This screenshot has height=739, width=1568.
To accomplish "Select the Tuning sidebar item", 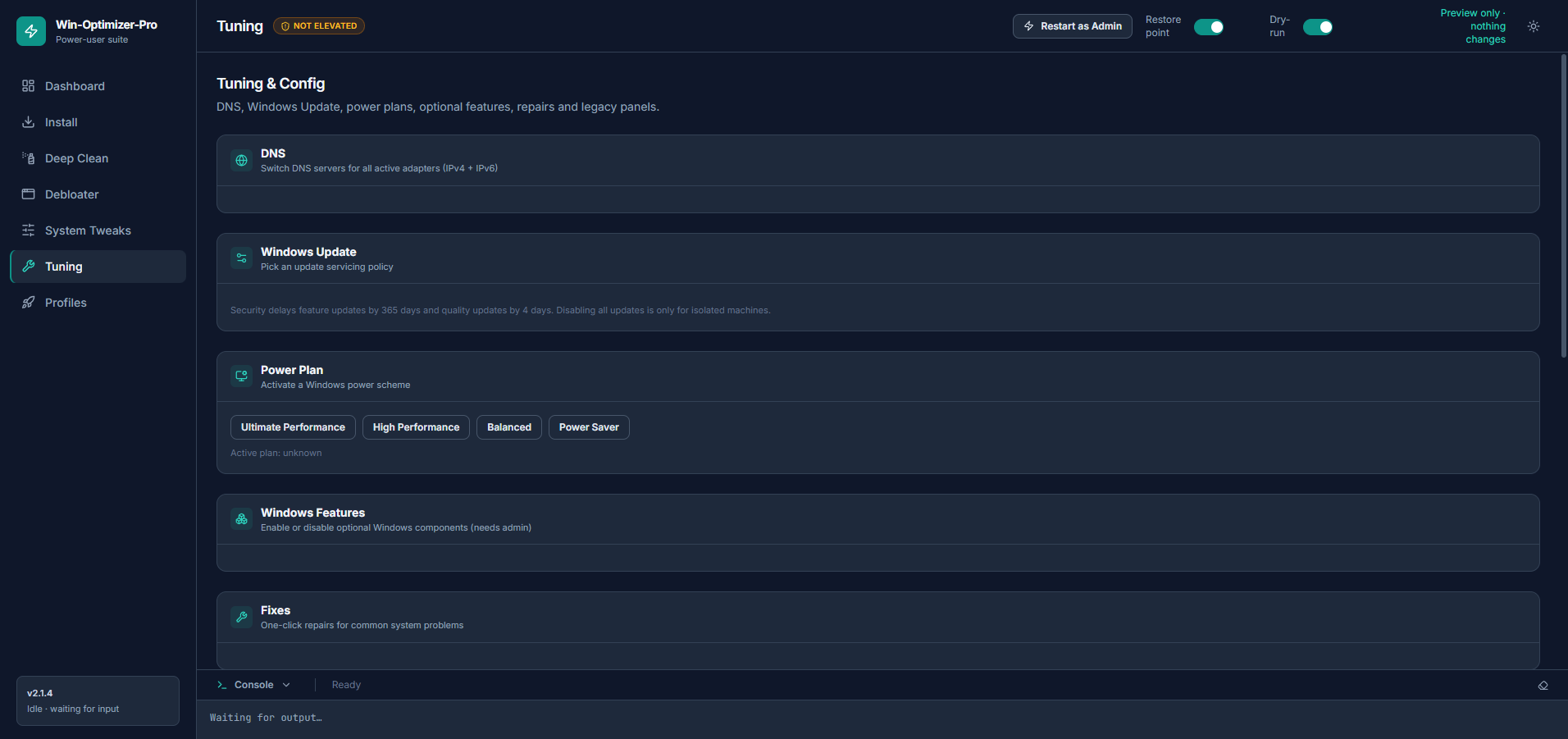I will 98,267.
